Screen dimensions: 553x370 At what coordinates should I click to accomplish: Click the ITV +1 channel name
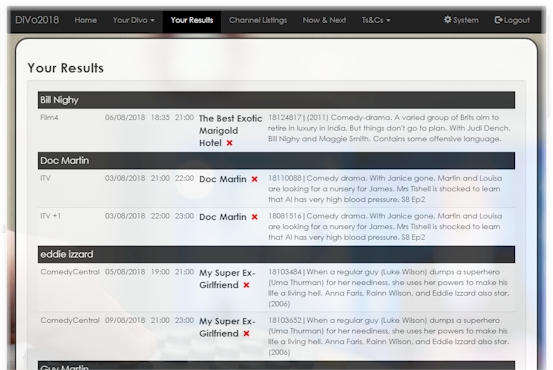[x=50, y=216]
